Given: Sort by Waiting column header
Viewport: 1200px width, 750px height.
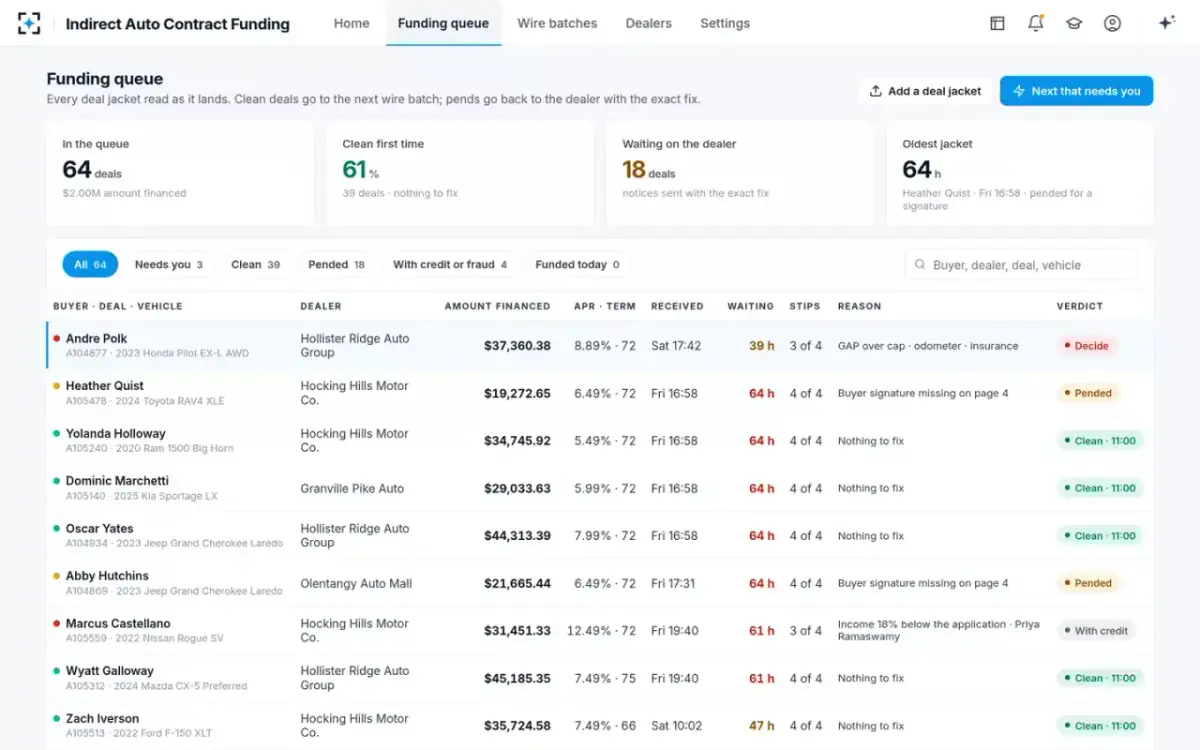Looking at the screenshot, I should coord(750,306).
